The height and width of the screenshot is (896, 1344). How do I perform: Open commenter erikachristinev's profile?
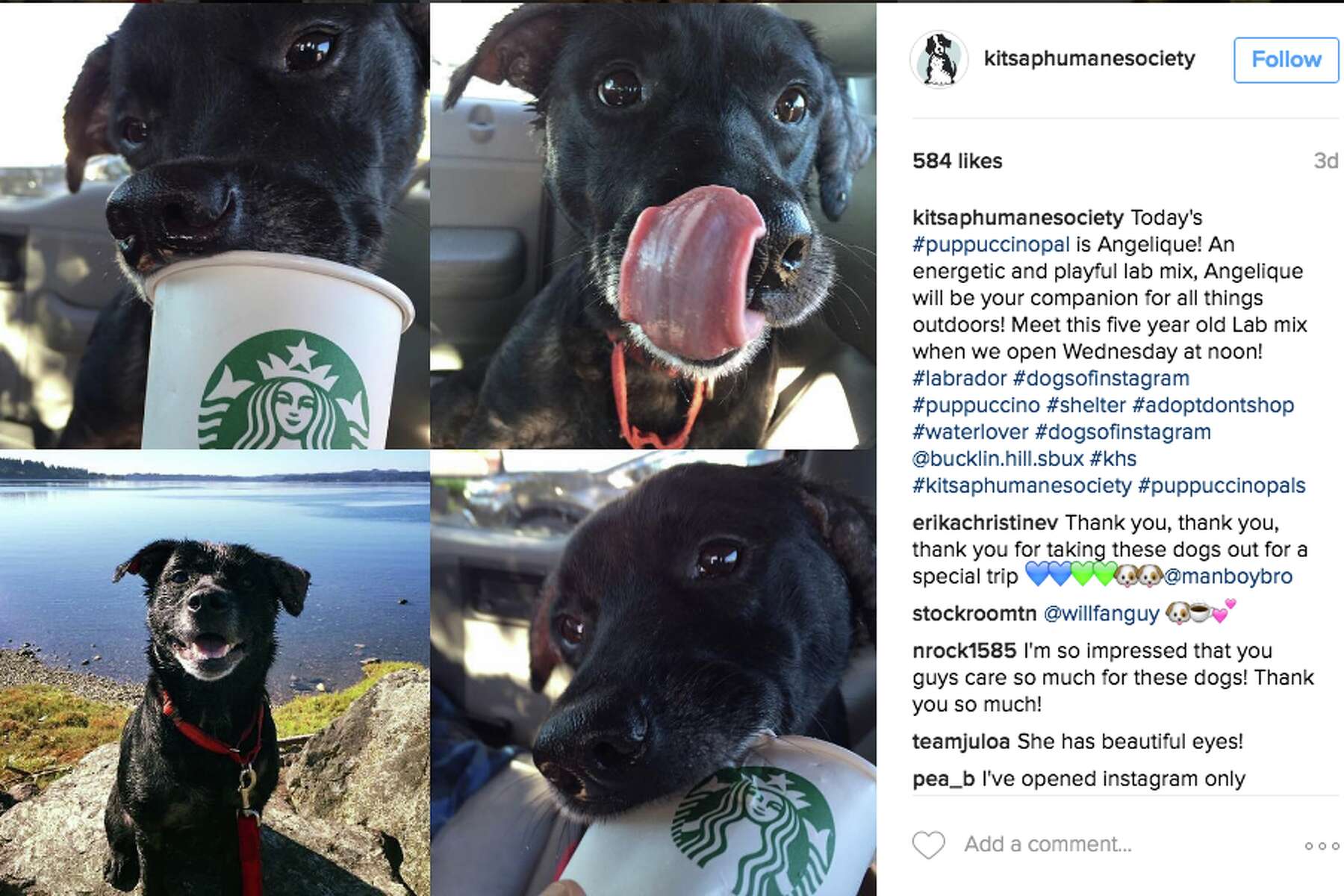point(985,523)
